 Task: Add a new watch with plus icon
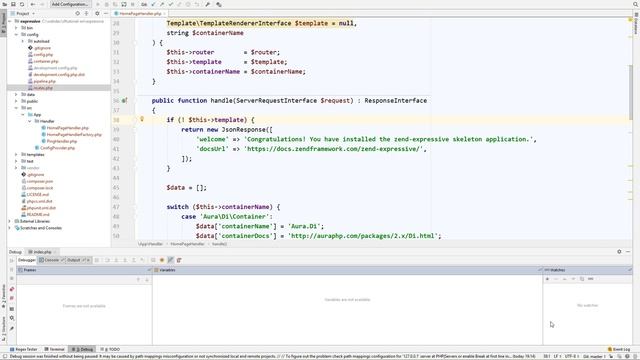547,279
